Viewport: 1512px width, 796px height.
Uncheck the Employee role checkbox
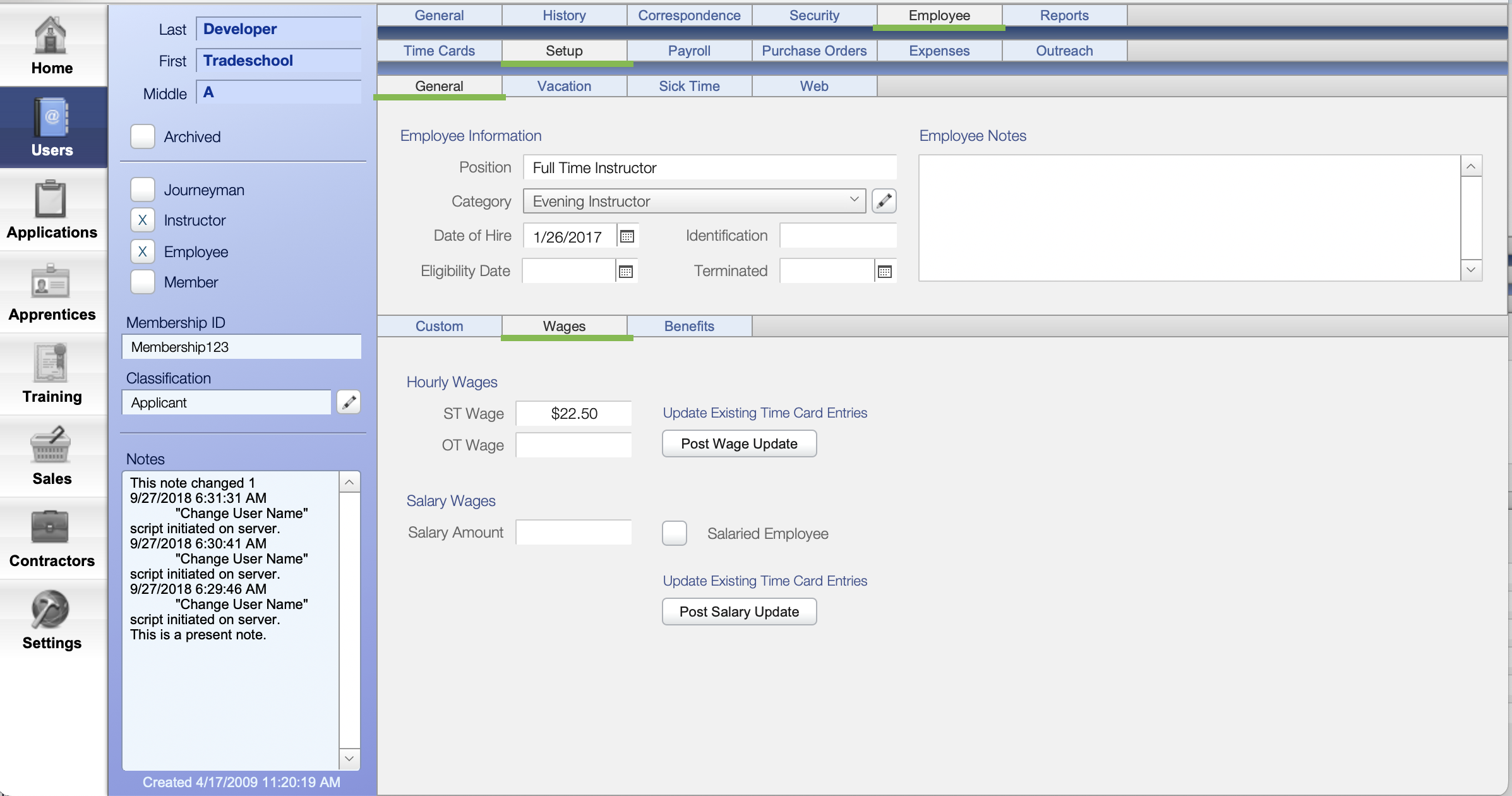(143, 251)
